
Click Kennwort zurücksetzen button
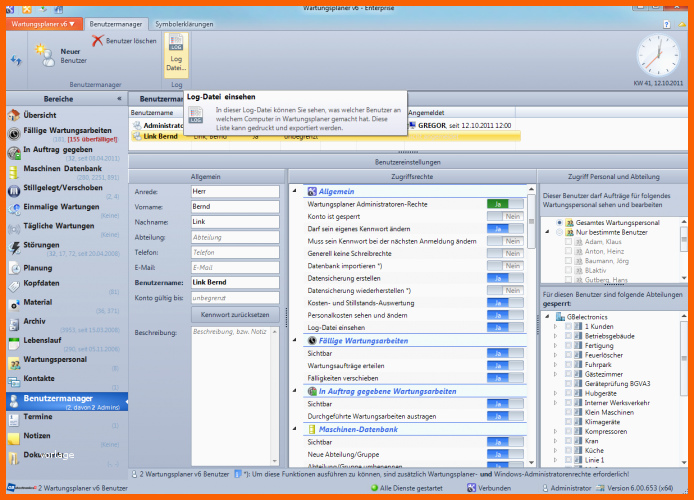[235, 315]
